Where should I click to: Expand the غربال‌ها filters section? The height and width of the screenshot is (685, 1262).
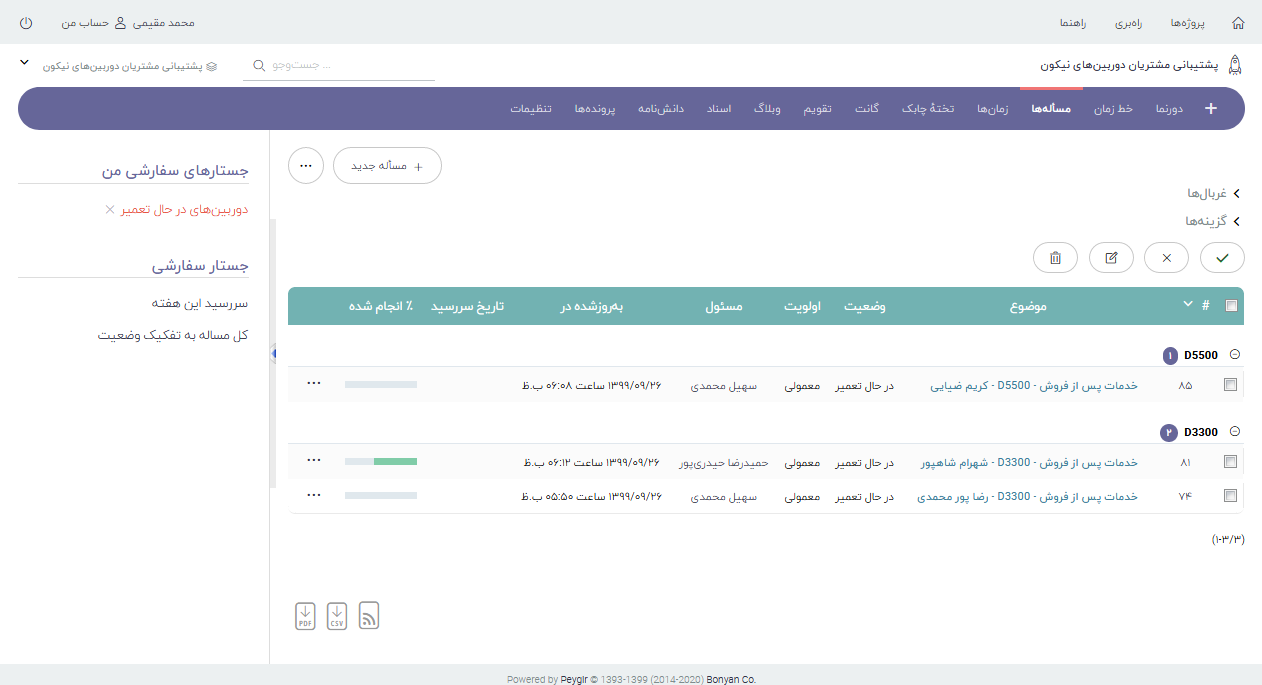[1213, 193]
